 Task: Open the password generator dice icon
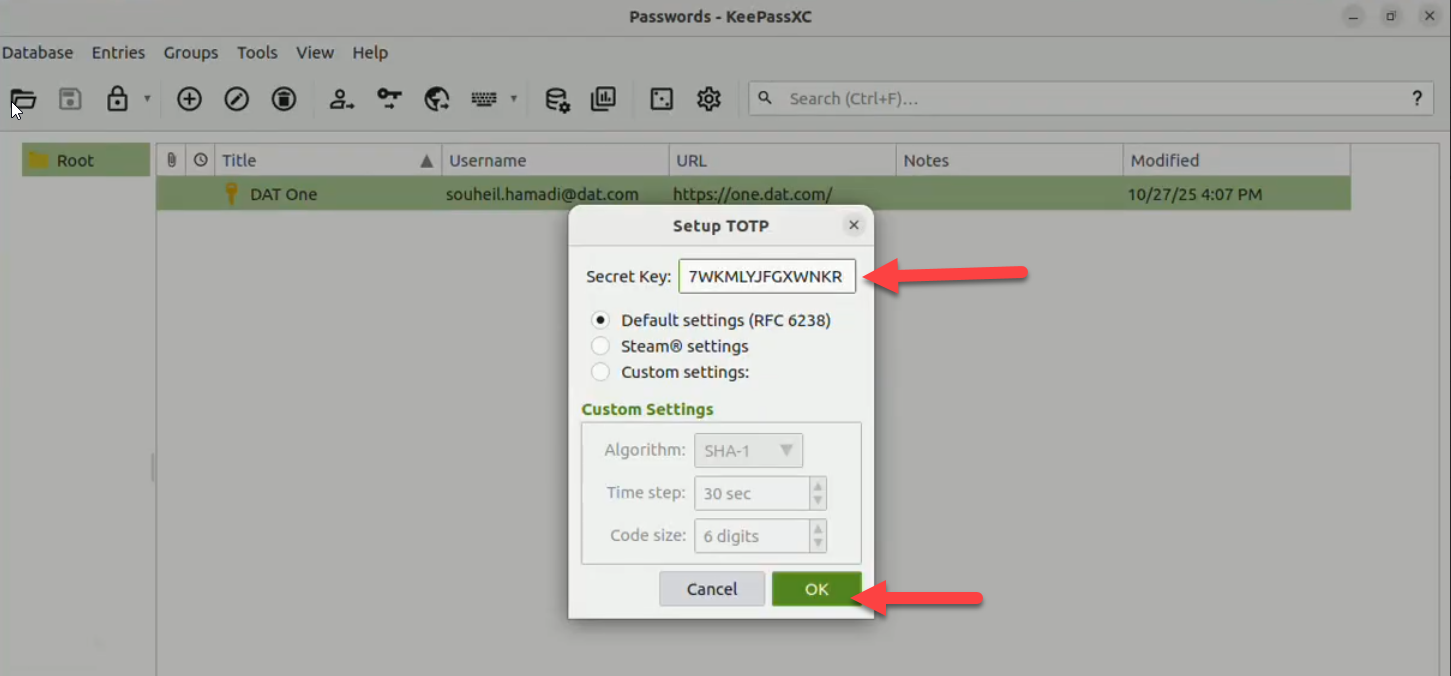[x=661, y=99]
